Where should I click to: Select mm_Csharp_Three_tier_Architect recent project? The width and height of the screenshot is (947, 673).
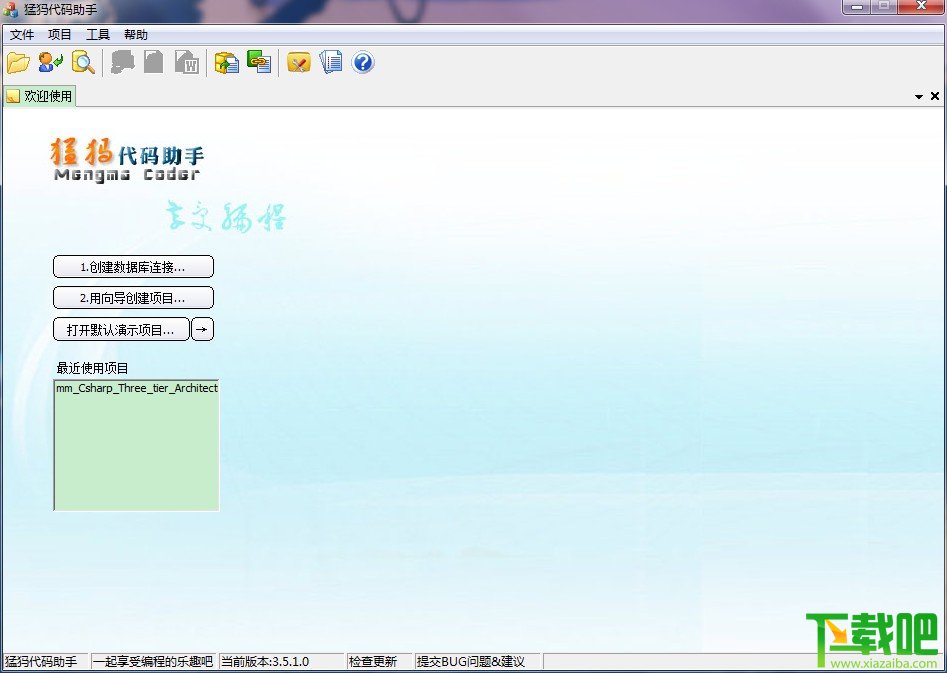[136, 388]
